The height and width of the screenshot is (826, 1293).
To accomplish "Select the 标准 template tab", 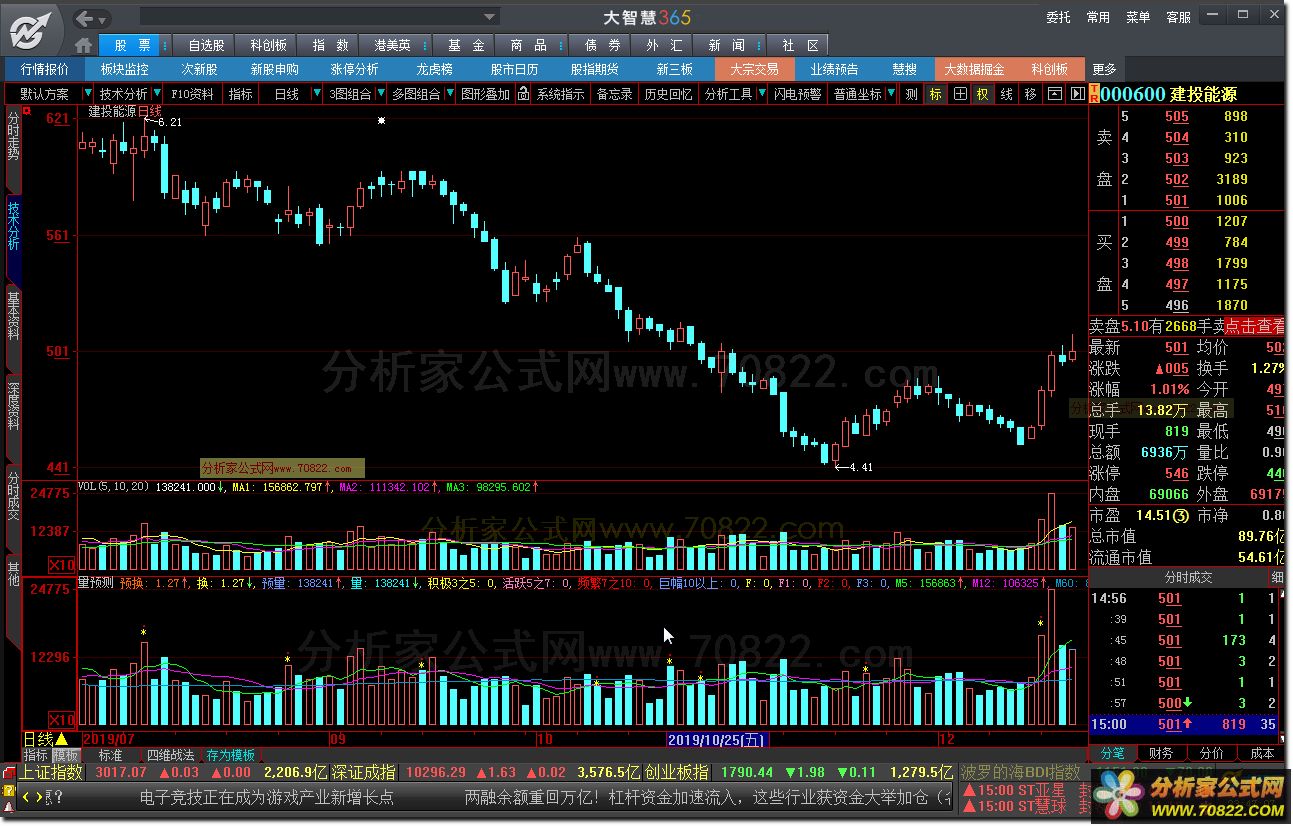I will click(110, 756).
